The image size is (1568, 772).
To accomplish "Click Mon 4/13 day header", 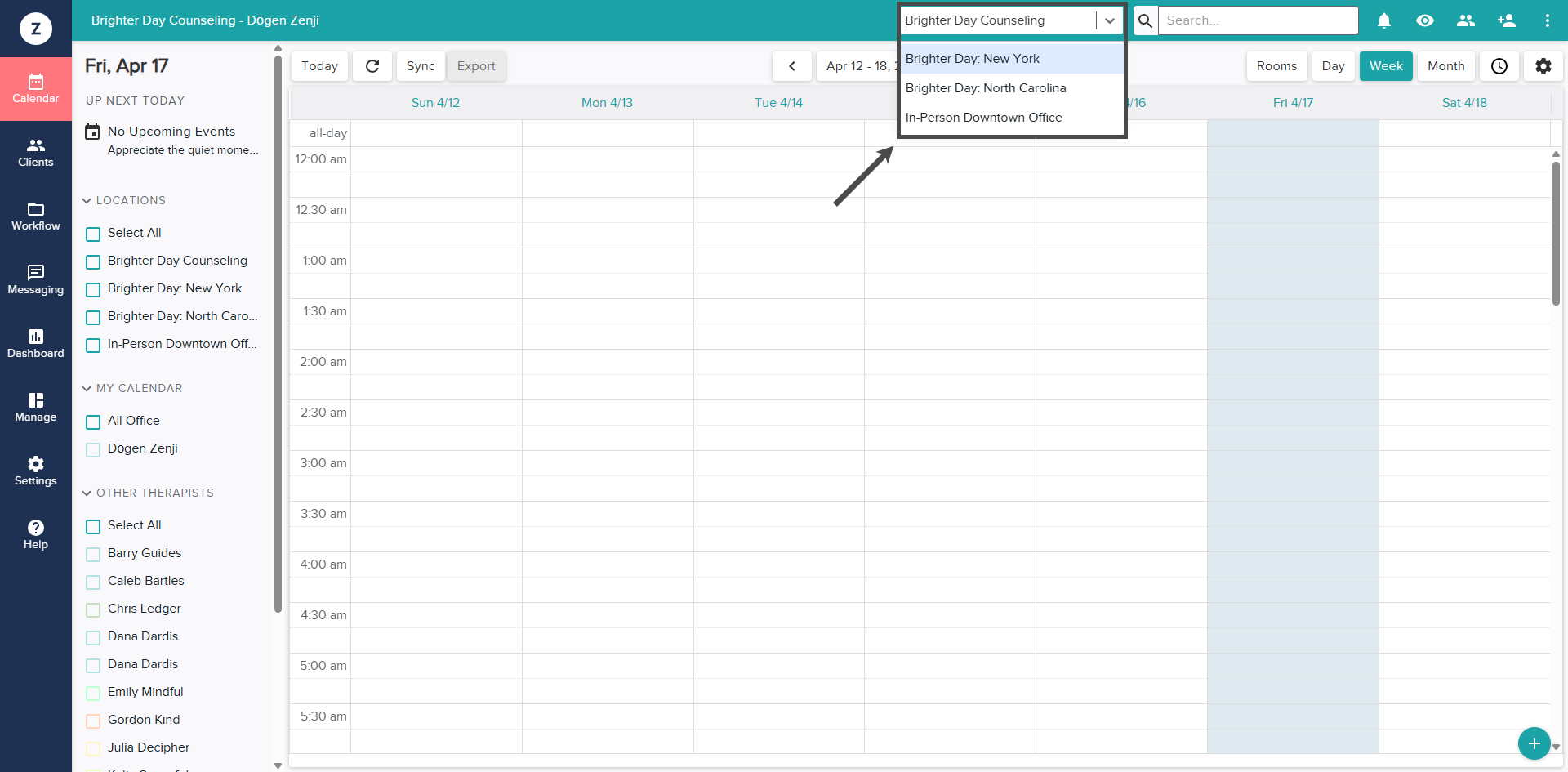I will (x=607, y=103).
